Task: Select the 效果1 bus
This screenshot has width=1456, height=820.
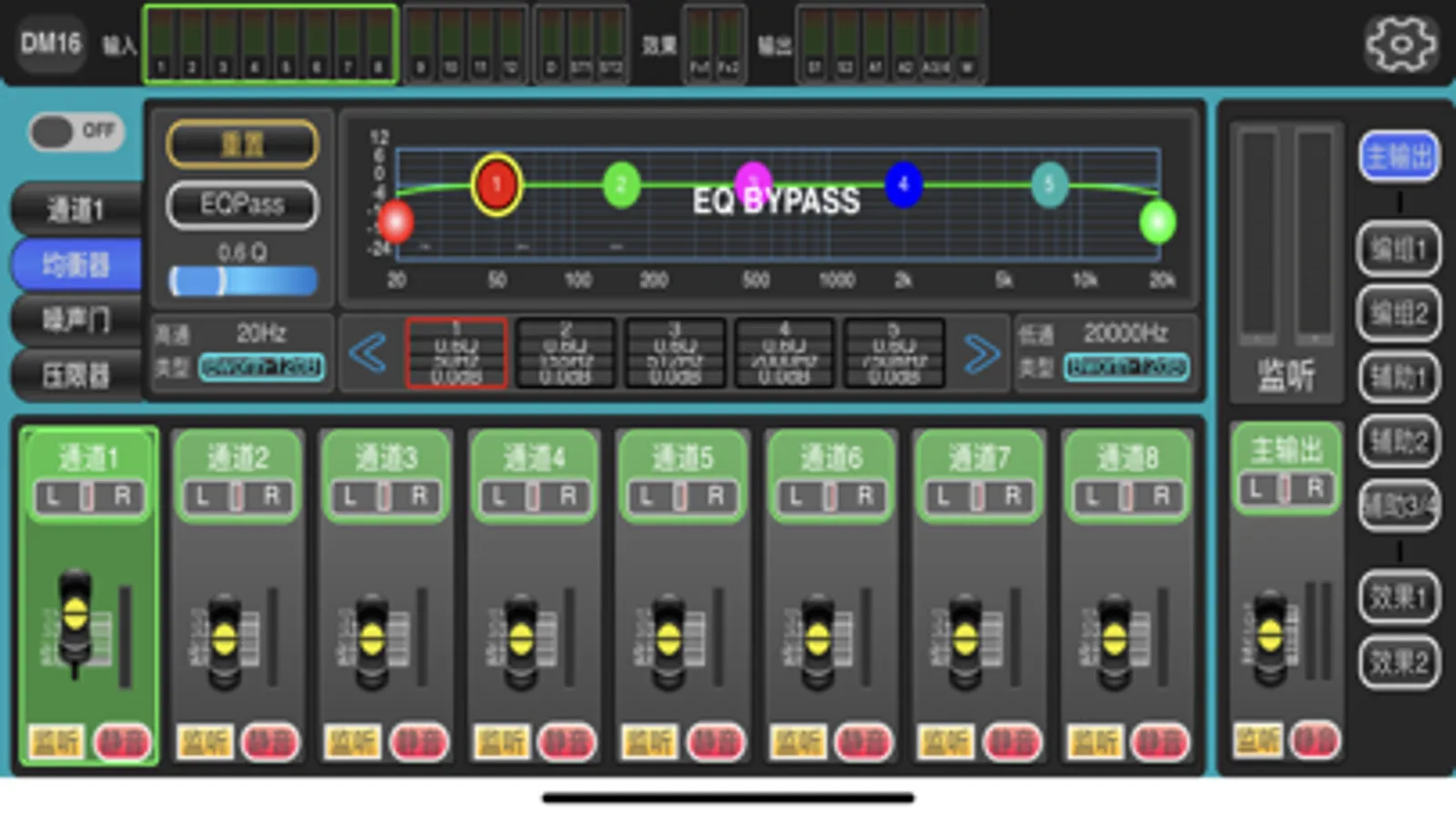Action: [x=1400, y=598]
